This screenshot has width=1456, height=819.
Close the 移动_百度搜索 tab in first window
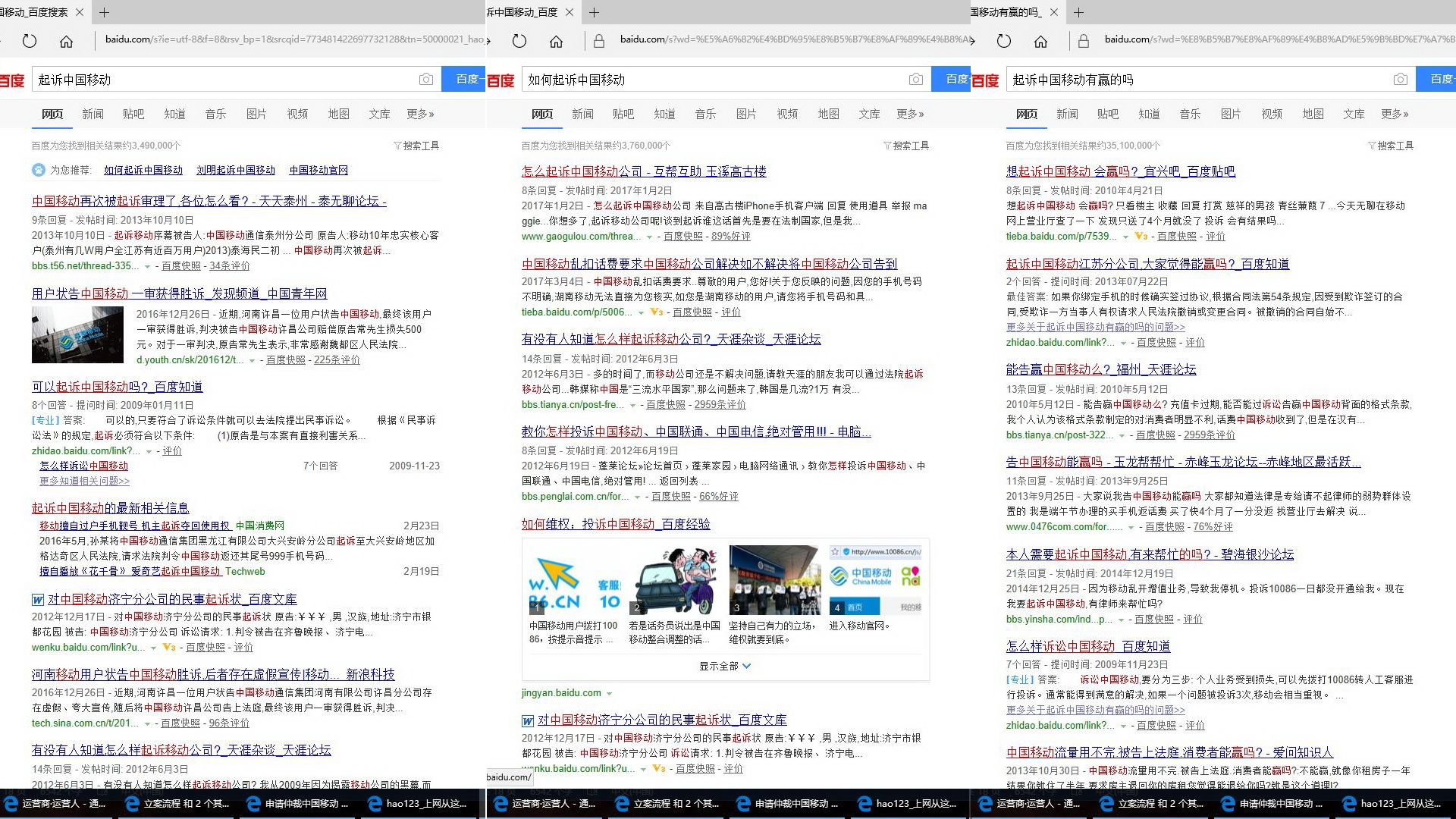click(80, 12)
